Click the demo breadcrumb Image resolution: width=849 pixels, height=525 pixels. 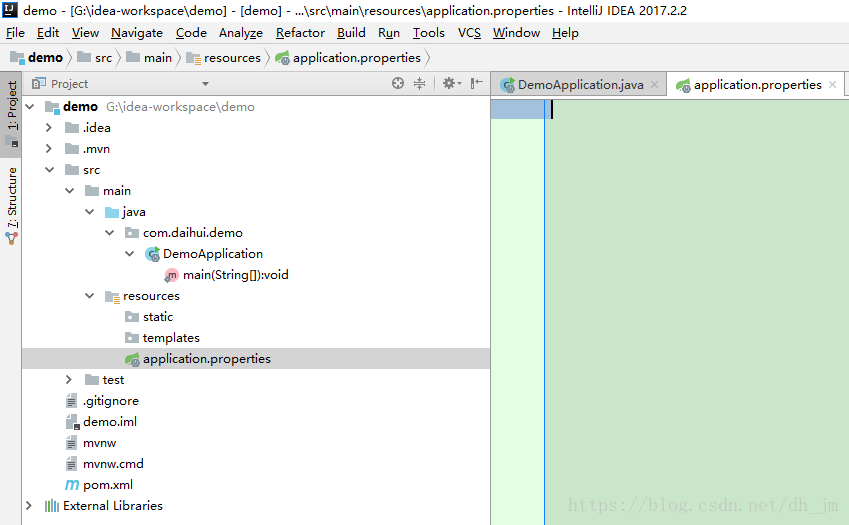[x=36, y=57]
